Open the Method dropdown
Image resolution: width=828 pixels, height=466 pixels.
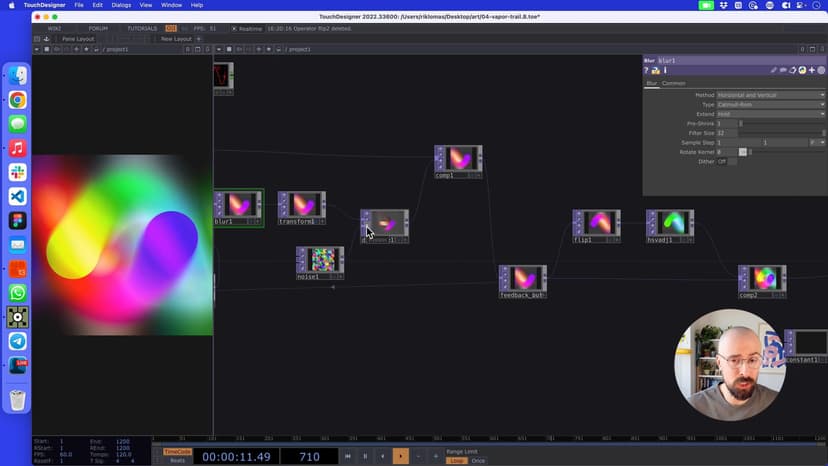pyautogui.click(x=770, y=95)
